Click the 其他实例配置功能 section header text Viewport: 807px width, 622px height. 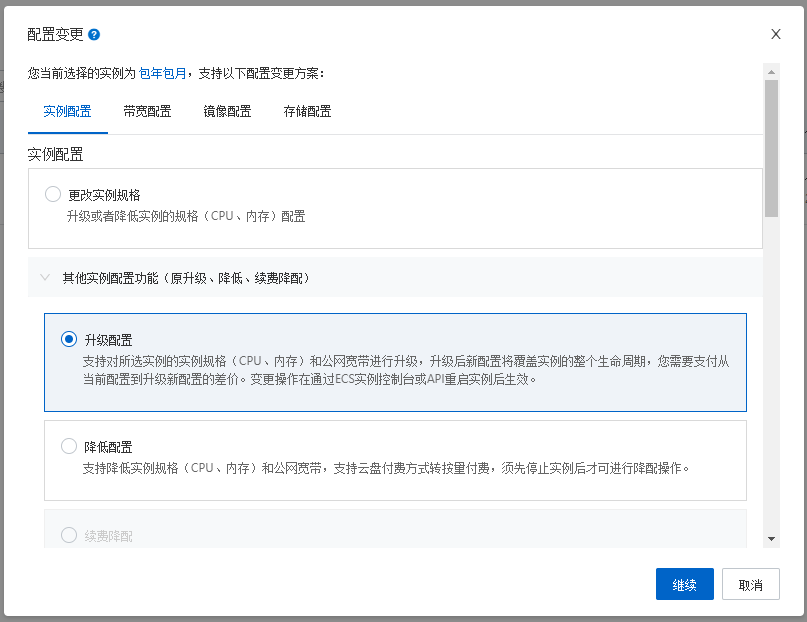point(186,278)
